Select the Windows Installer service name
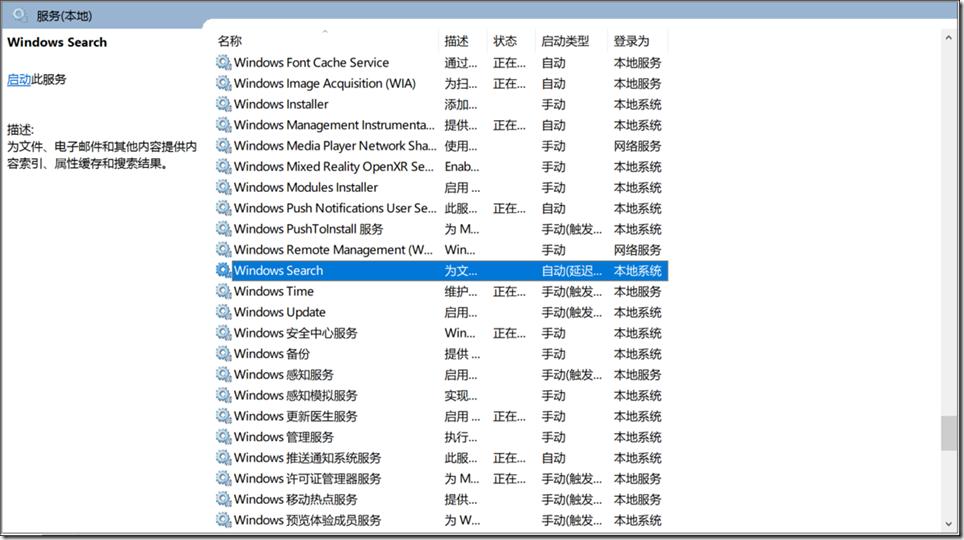 pyautogui.click(x=281, y=104)
